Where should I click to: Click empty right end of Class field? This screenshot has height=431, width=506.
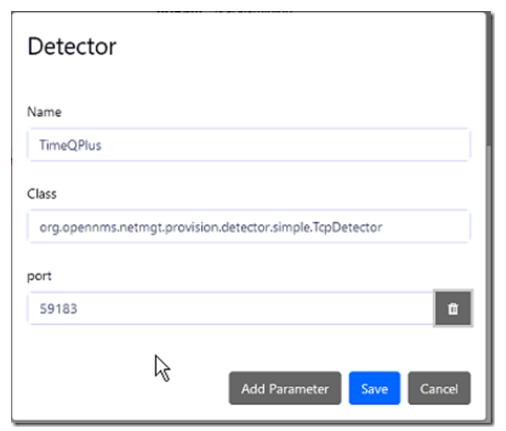[x=427, y=227]
